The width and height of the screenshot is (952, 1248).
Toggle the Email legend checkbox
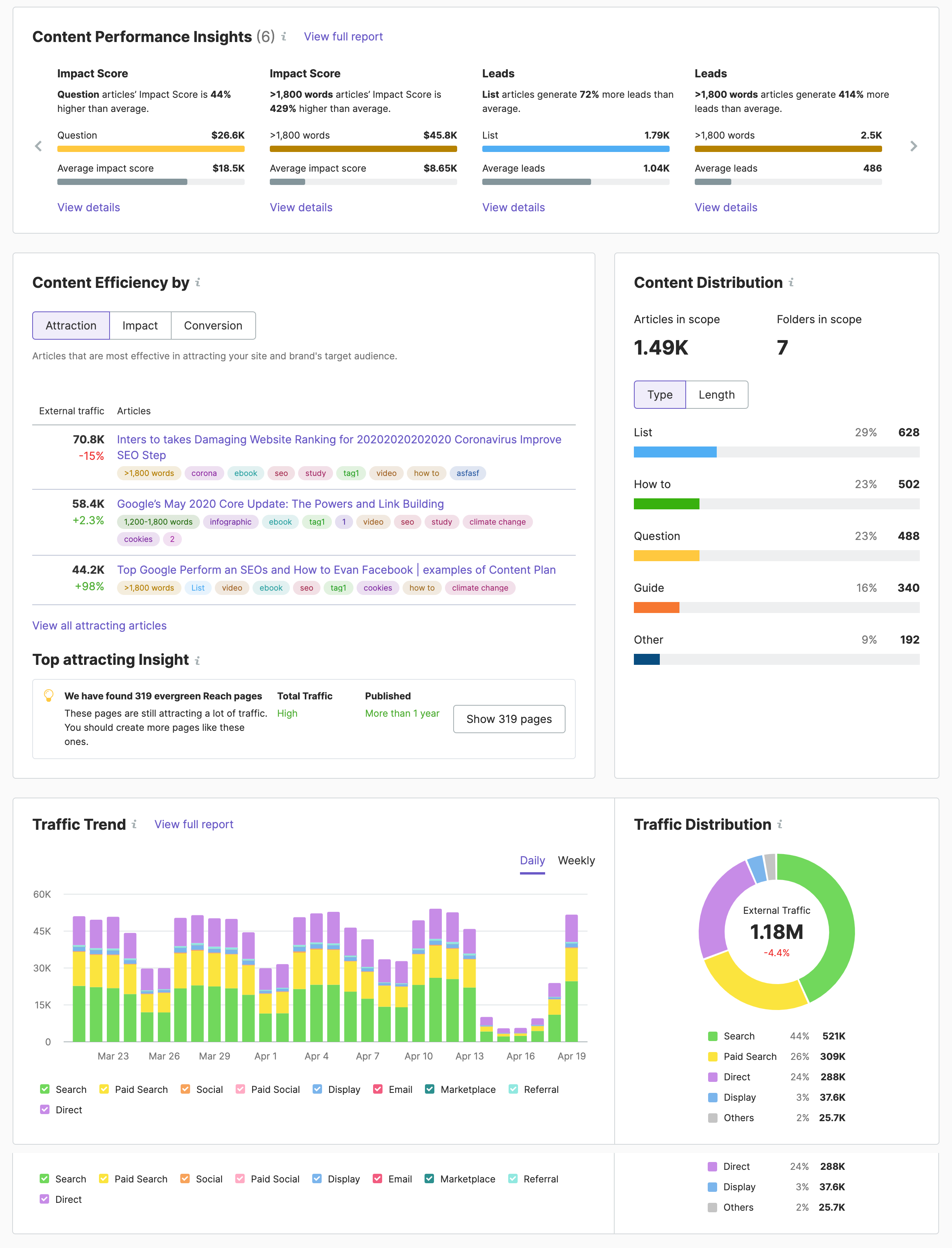pyautogui.click(x=378, y=1089)
